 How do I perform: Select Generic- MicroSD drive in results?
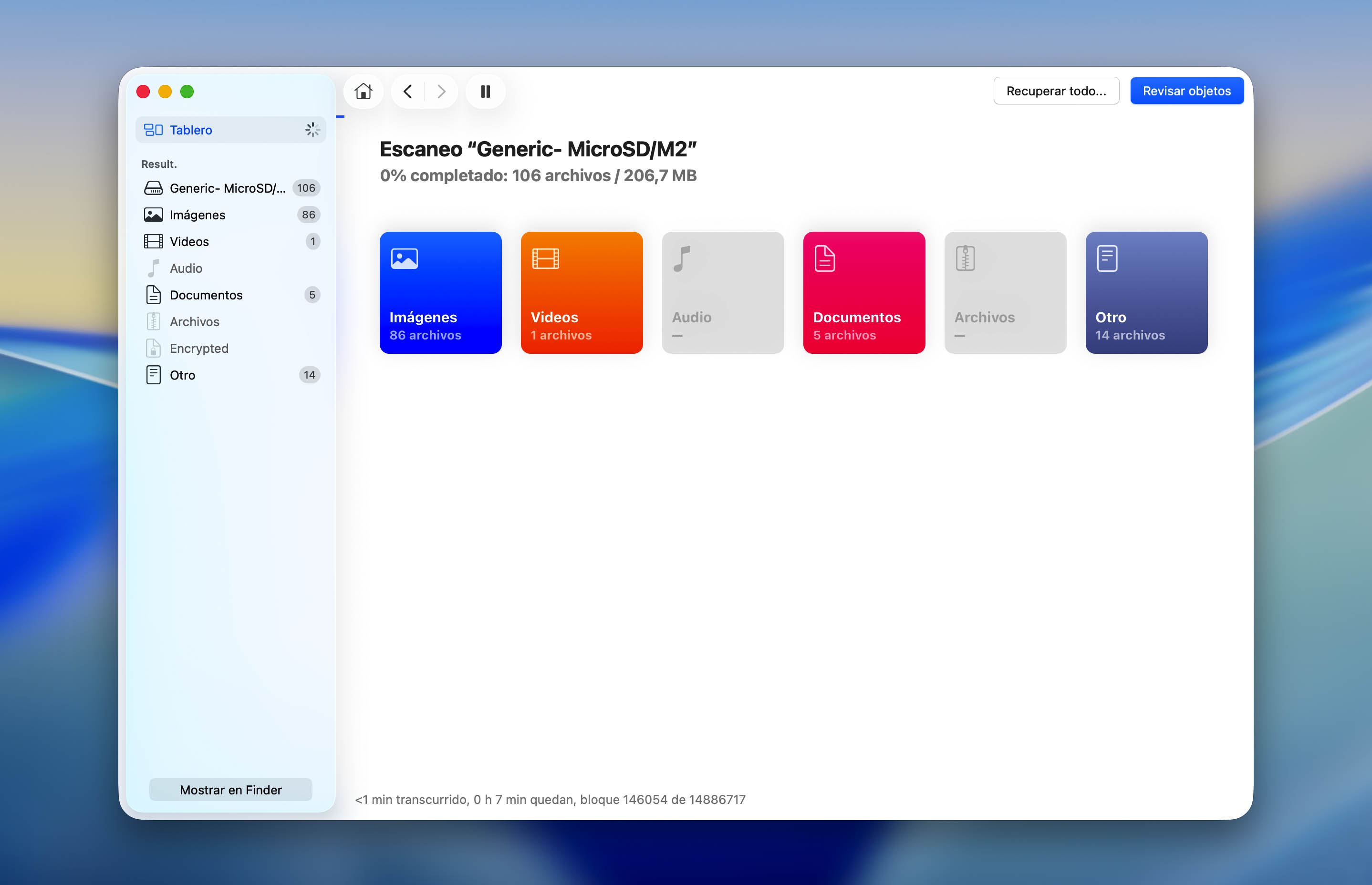click(x=230, y=188)
